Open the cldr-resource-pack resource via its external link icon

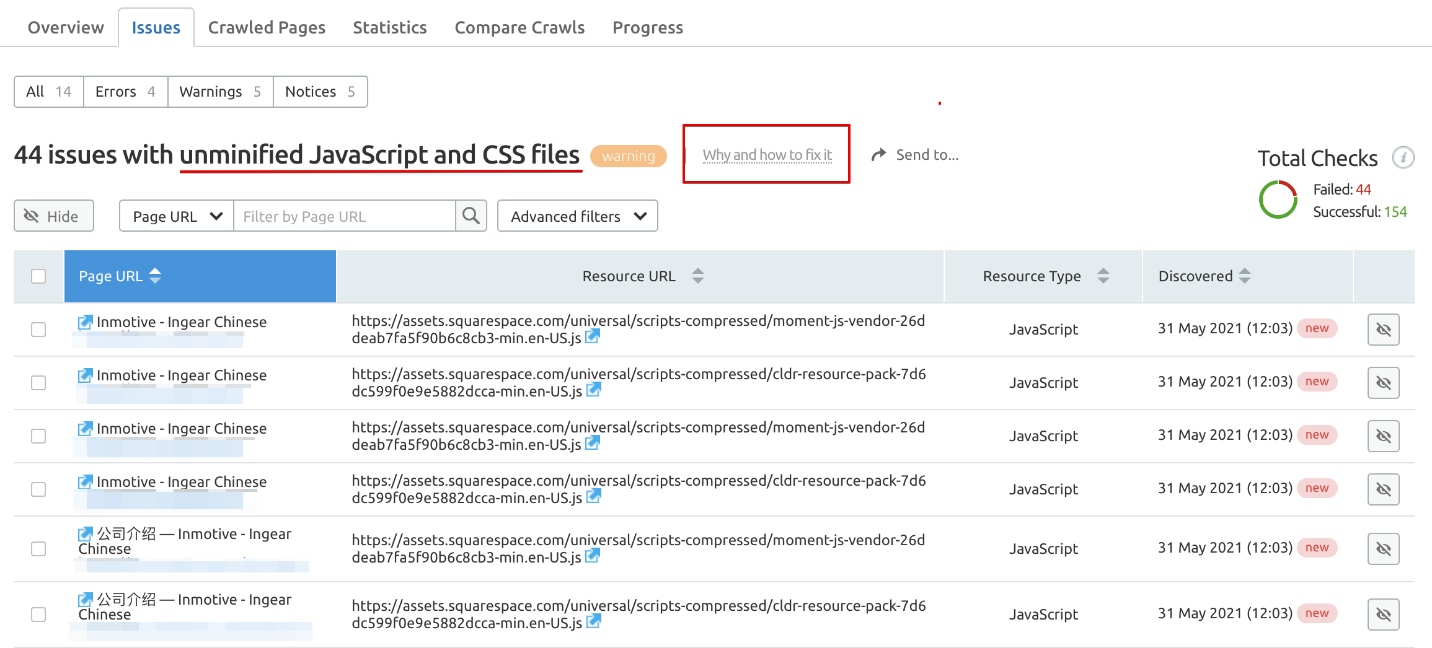(x=593, y=391)
